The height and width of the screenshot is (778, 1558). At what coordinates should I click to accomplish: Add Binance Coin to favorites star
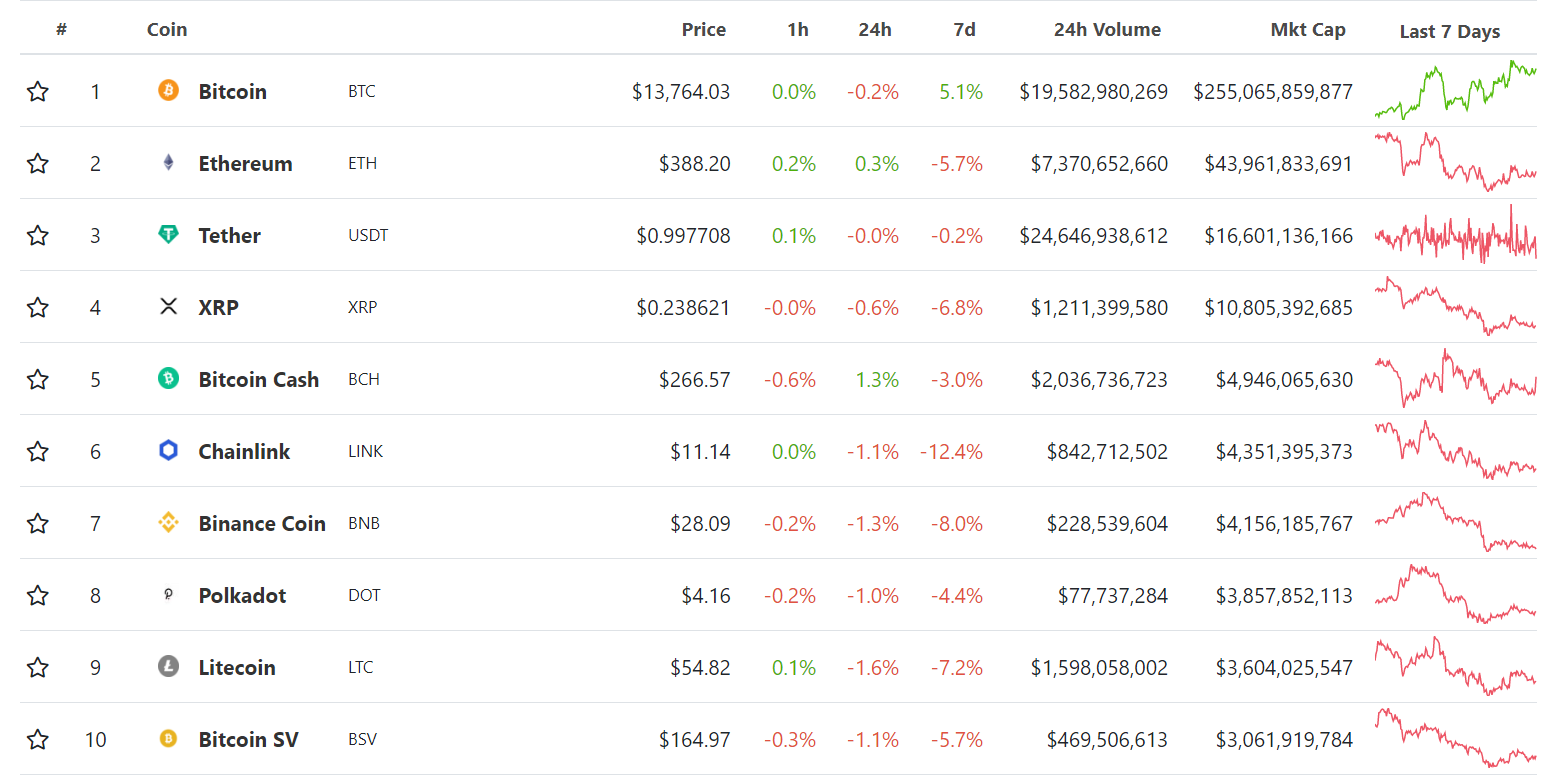[x=38, y=524]
